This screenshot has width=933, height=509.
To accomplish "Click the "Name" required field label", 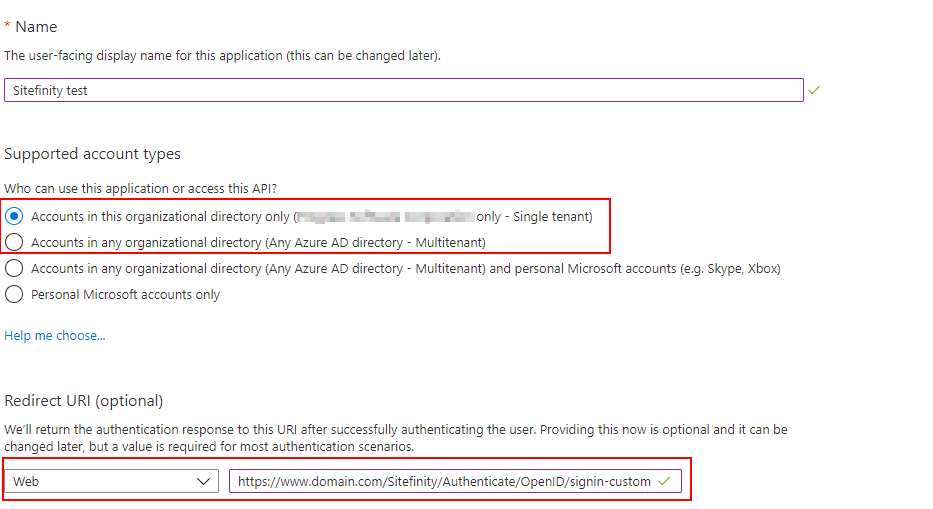I will tap(36, 27).
